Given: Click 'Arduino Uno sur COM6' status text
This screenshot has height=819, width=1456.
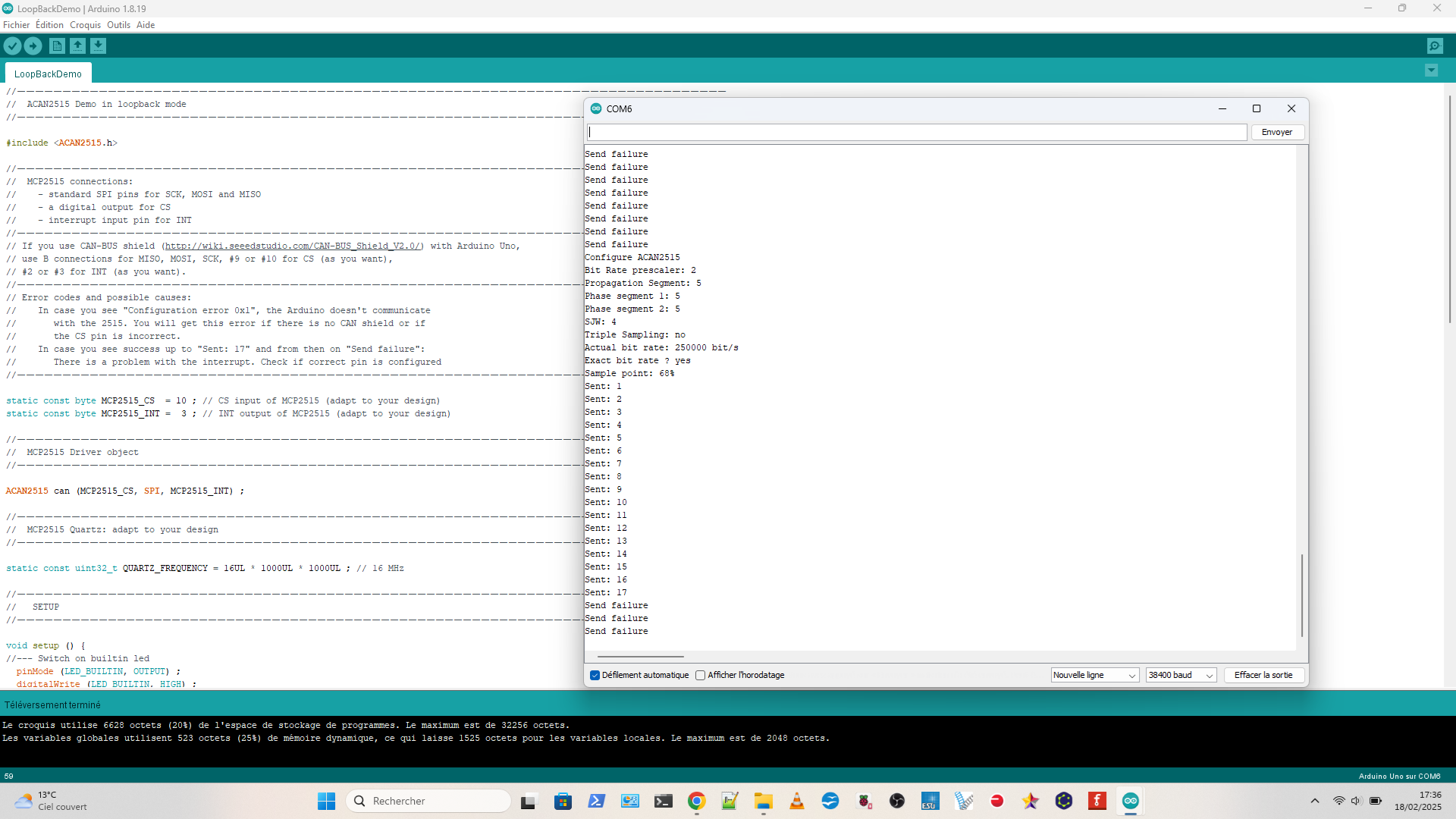Looking at the screenshot, I should [1399, 777].
